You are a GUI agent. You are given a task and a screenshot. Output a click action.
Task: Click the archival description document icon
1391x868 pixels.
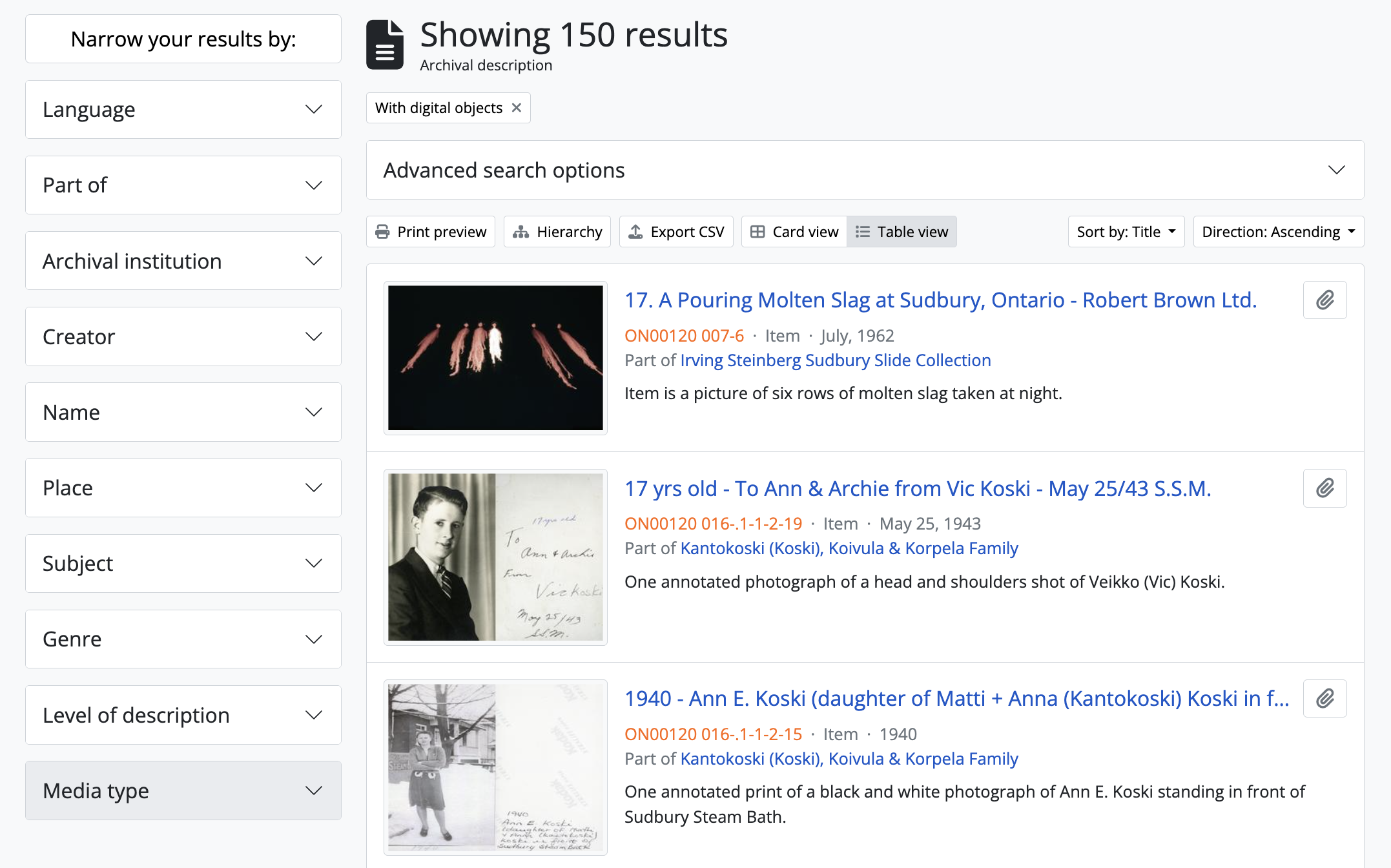(385, 45)
